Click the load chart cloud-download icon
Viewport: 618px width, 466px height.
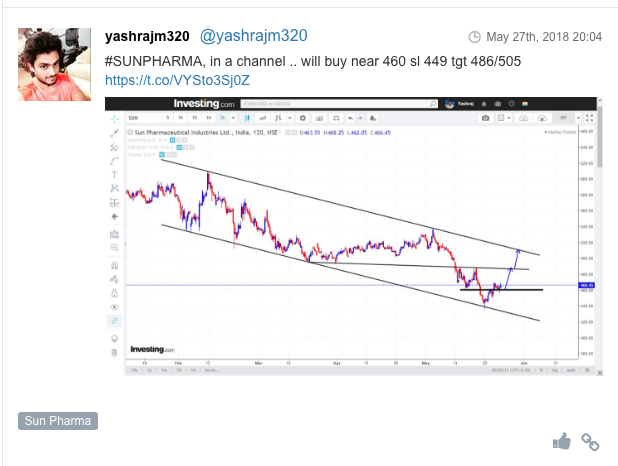[x=523, y=118]
